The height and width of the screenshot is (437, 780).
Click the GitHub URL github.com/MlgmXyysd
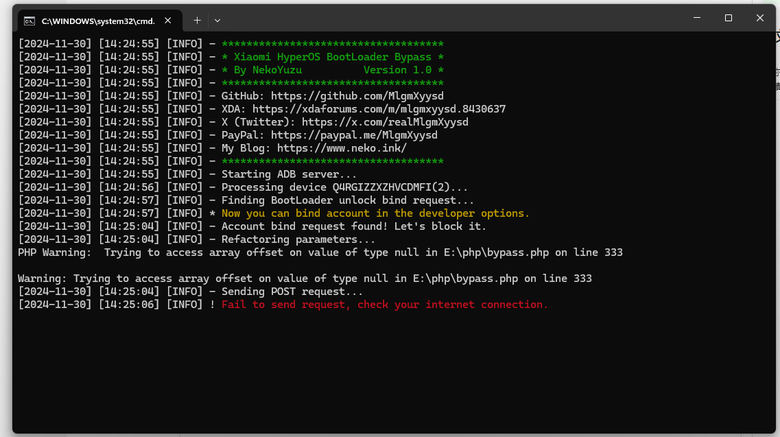357,96
